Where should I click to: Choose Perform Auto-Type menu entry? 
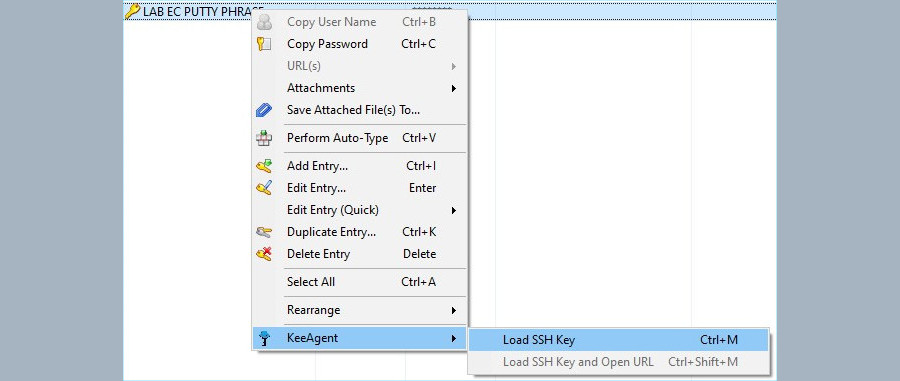tap(359, 138)
